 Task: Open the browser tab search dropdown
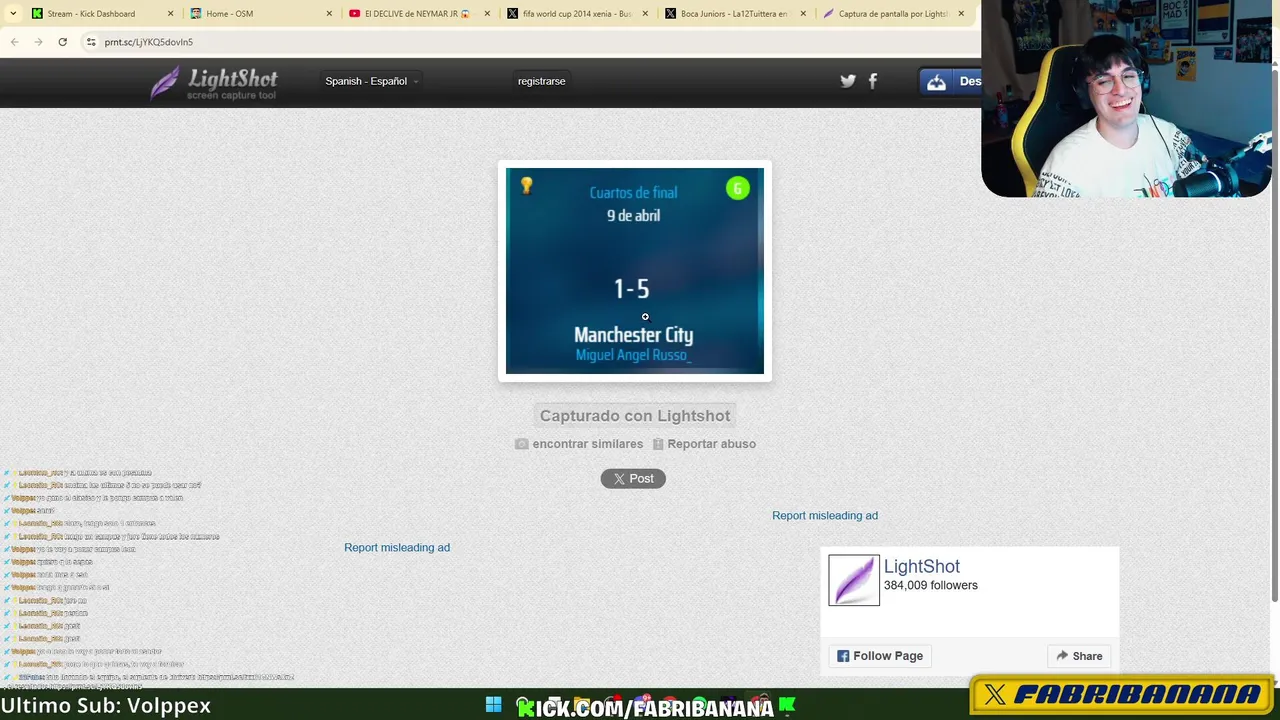(x=12, y=14)
